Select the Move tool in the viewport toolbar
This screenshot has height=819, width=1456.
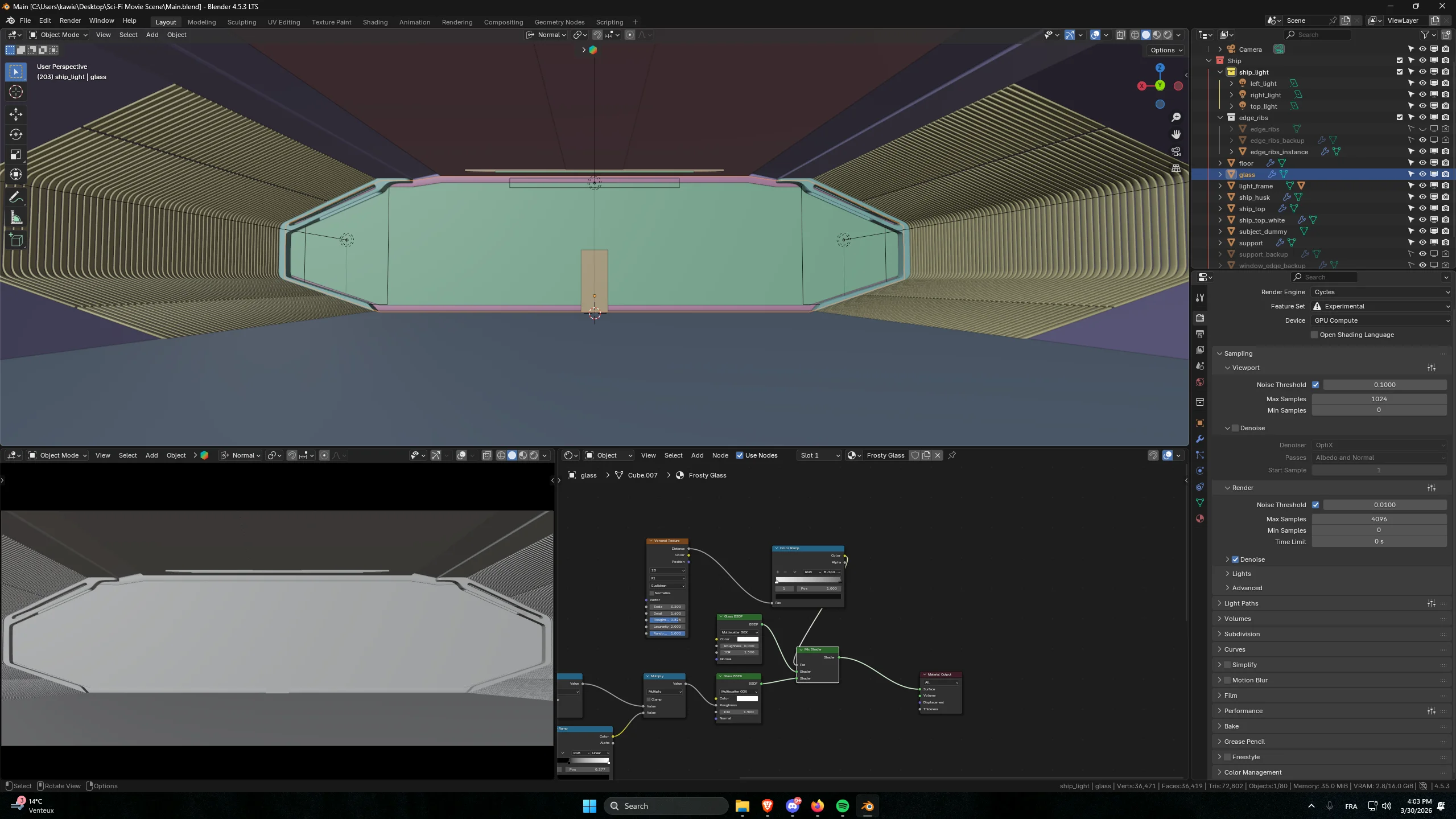pos(15,114)
